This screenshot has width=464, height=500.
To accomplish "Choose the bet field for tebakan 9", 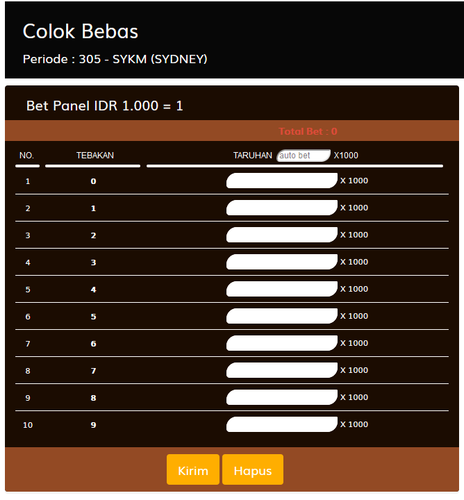I will pyautogui.click(x=282, y=424).
